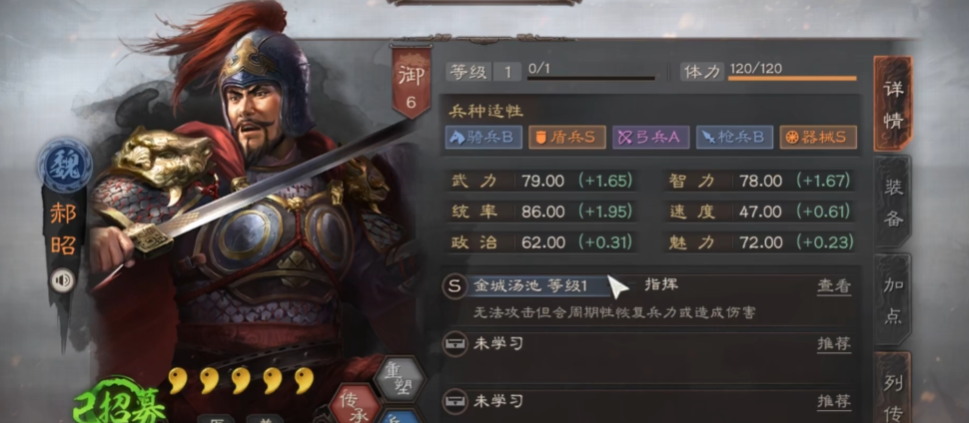Select the 盾兵S shield troop badge

point(567,137)
